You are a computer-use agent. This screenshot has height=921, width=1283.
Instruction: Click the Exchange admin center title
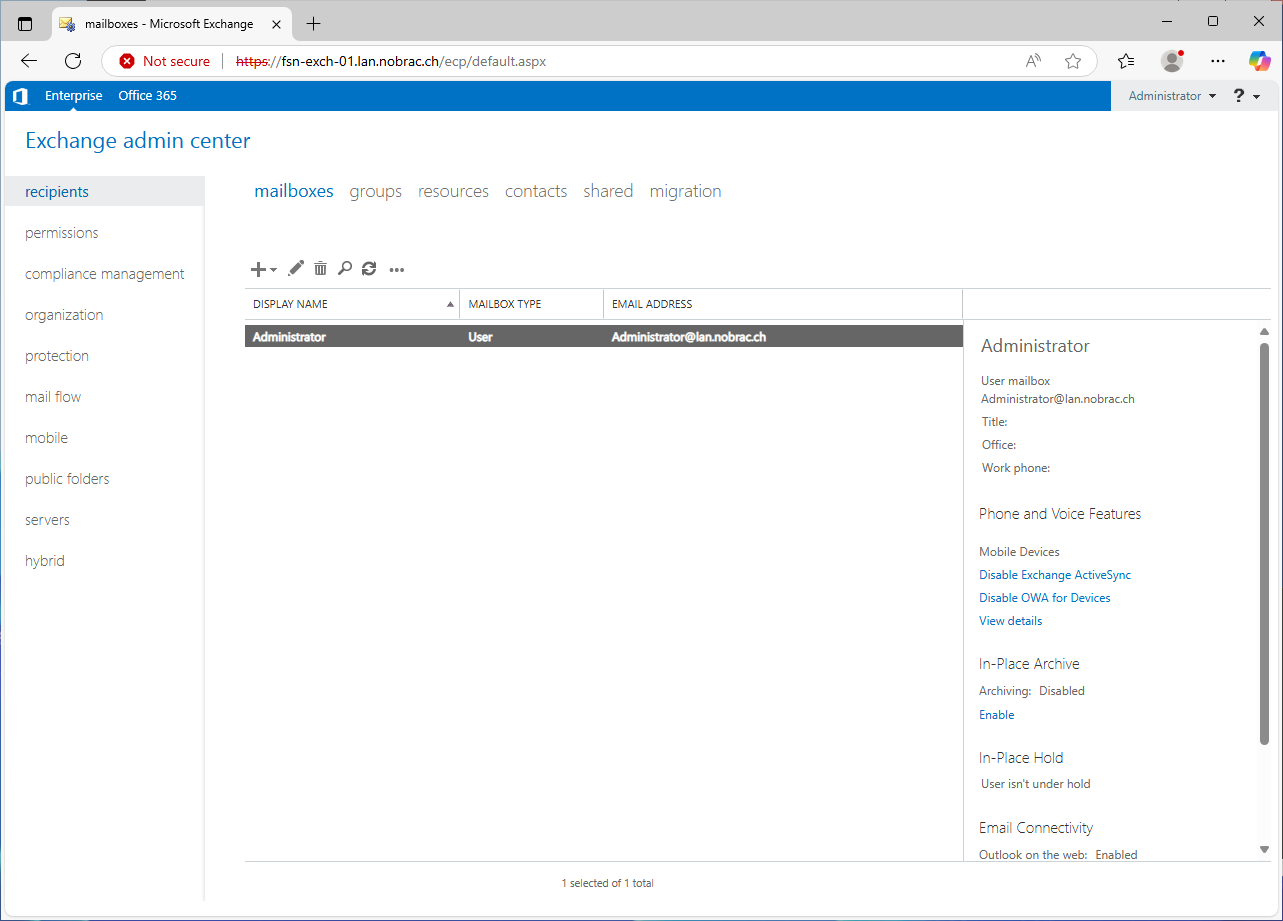tap(138, 141)
